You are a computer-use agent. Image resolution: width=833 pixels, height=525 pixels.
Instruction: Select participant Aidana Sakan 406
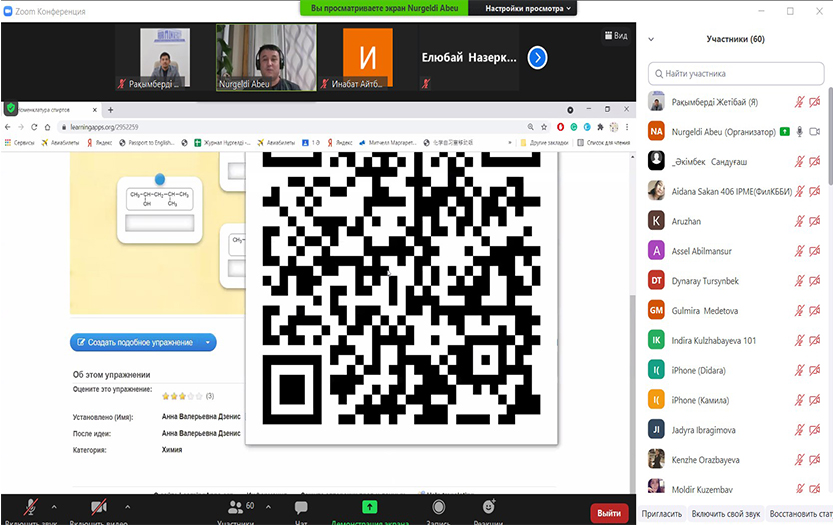pyautogui.click(x=735, y=191)
